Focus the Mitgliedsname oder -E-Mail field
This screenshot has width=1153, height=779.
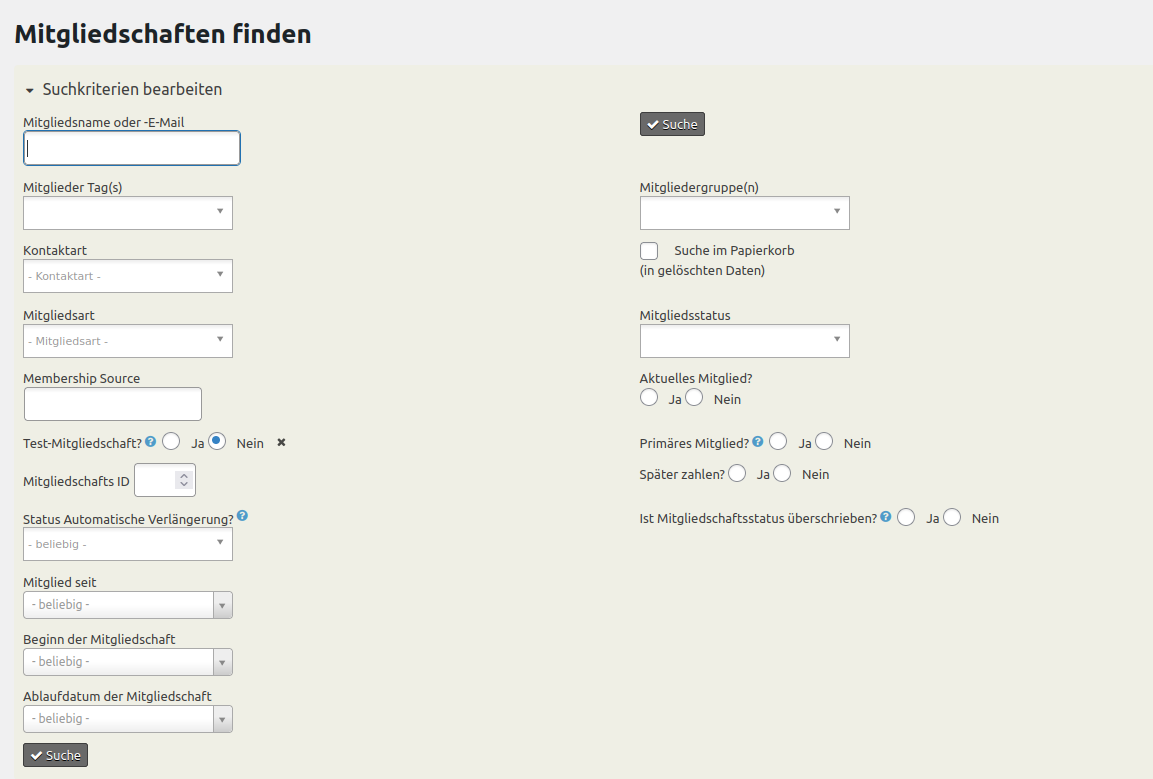[131, 147]
